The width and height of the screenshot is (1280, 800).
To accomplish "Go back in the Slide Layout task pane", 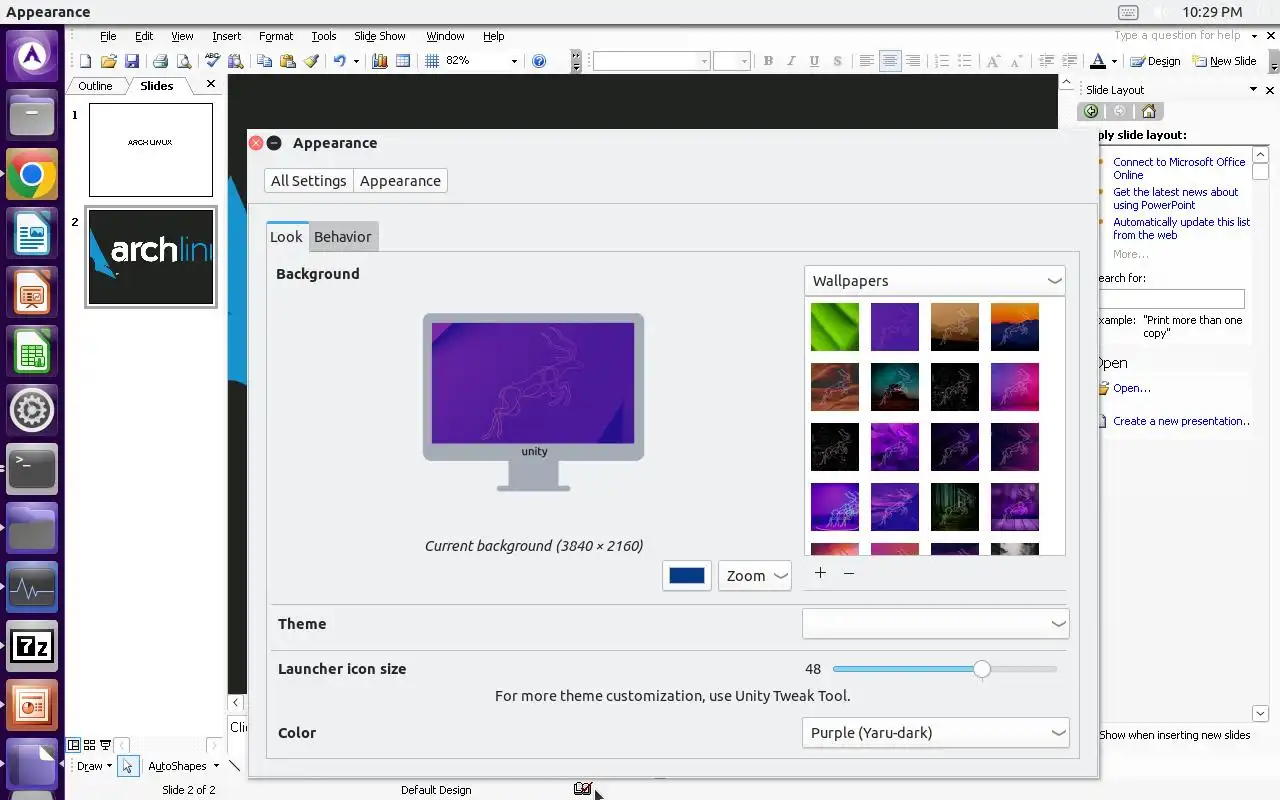I will [1091, 111].
